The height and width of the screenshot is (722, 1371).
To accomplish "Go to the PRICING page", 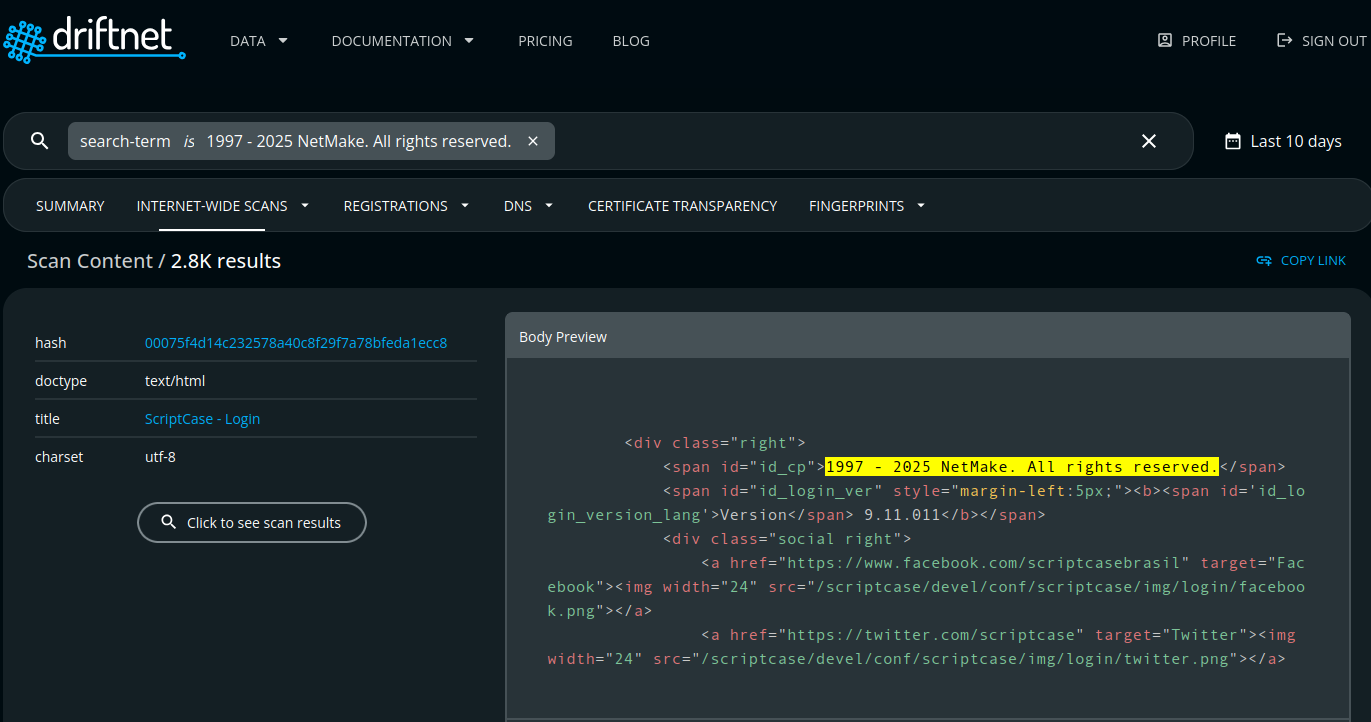I will tap(545, 40).
